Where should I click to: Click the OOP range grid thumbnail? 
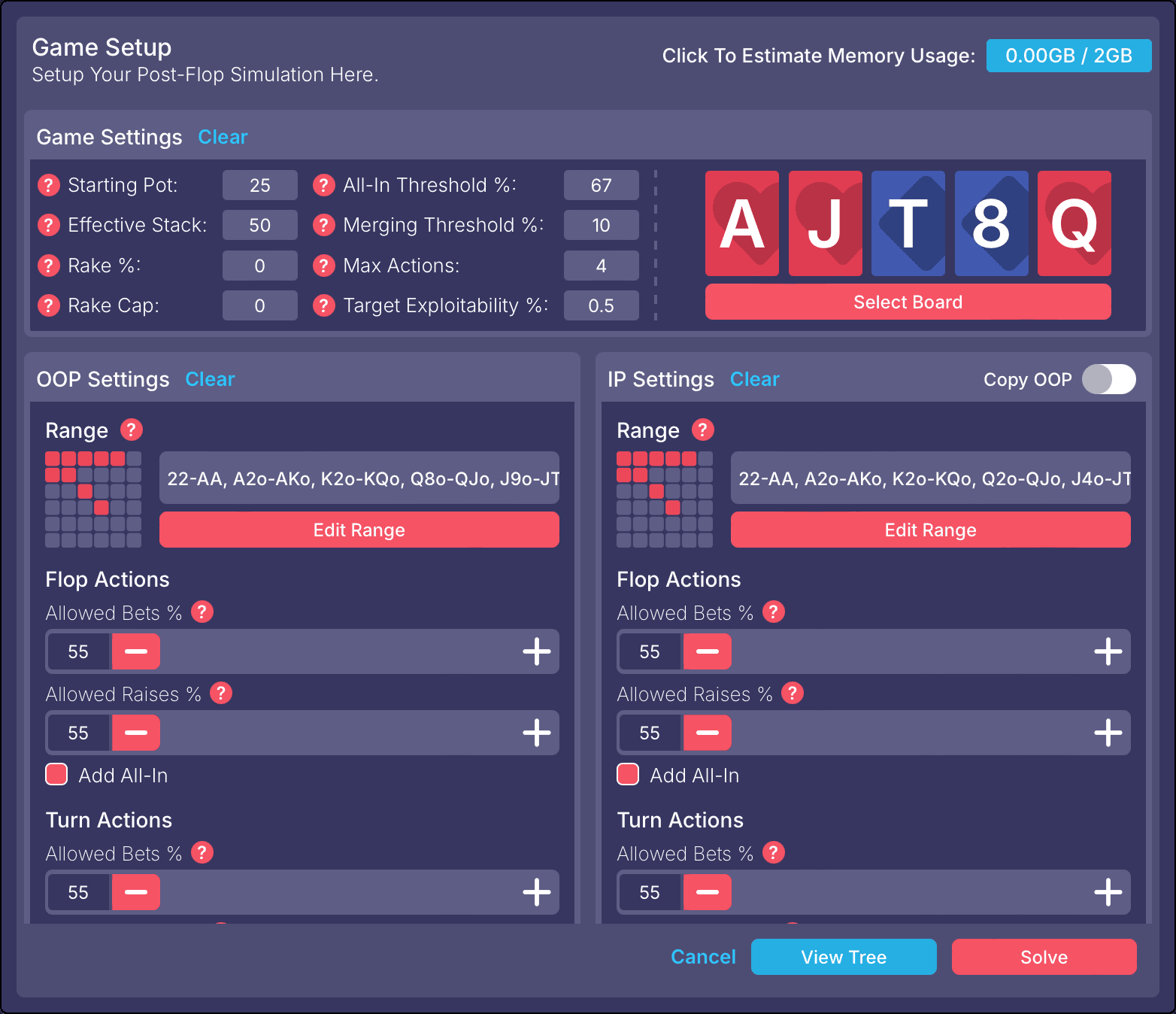[x=93, y=499]
